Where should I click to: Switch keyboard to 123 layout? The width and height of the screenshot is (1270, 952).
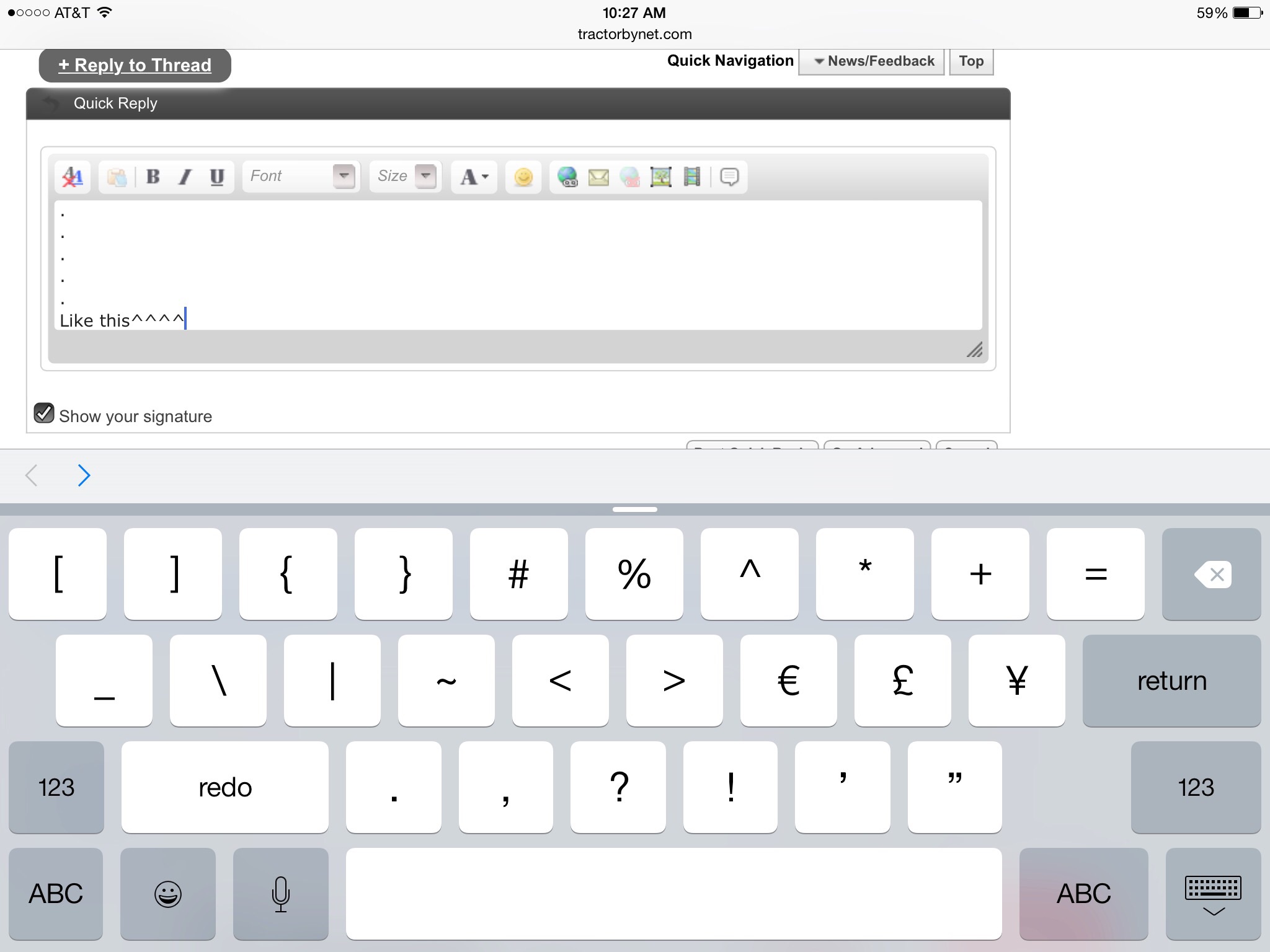[56, 787]
